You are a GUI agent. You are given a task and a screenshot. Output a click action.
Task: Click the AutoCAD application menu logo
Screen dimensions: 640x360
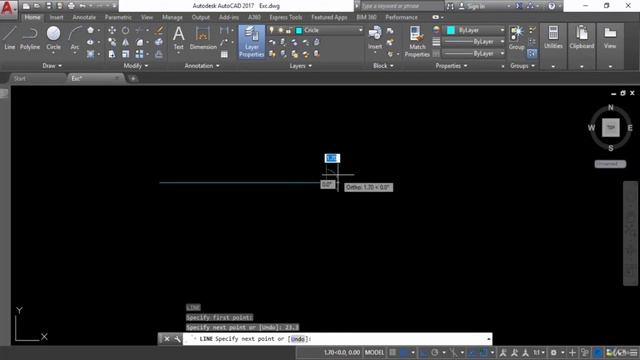(7, 8)
